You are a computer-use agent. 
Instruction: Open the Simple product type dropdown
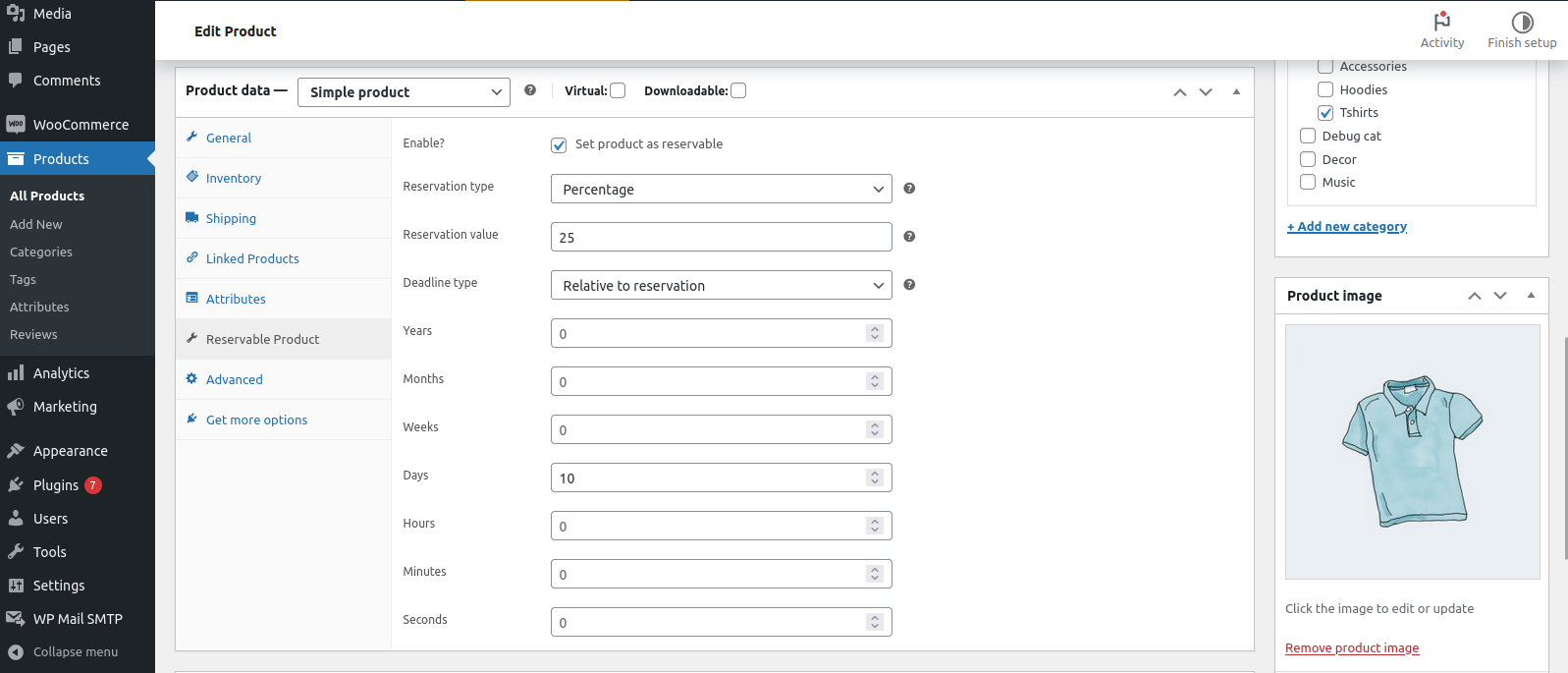pyautogui.click(x=404, y=92)
